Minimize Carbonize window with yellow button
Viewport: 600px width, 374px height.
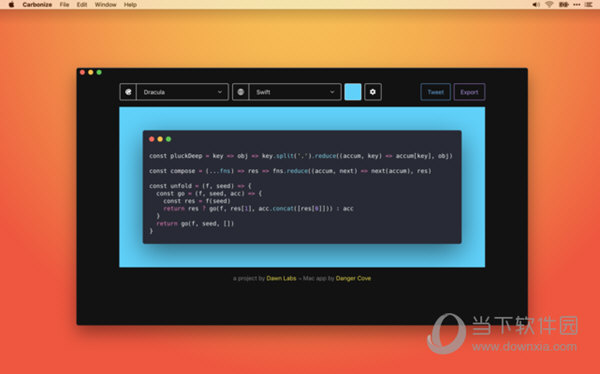point(91,72)
